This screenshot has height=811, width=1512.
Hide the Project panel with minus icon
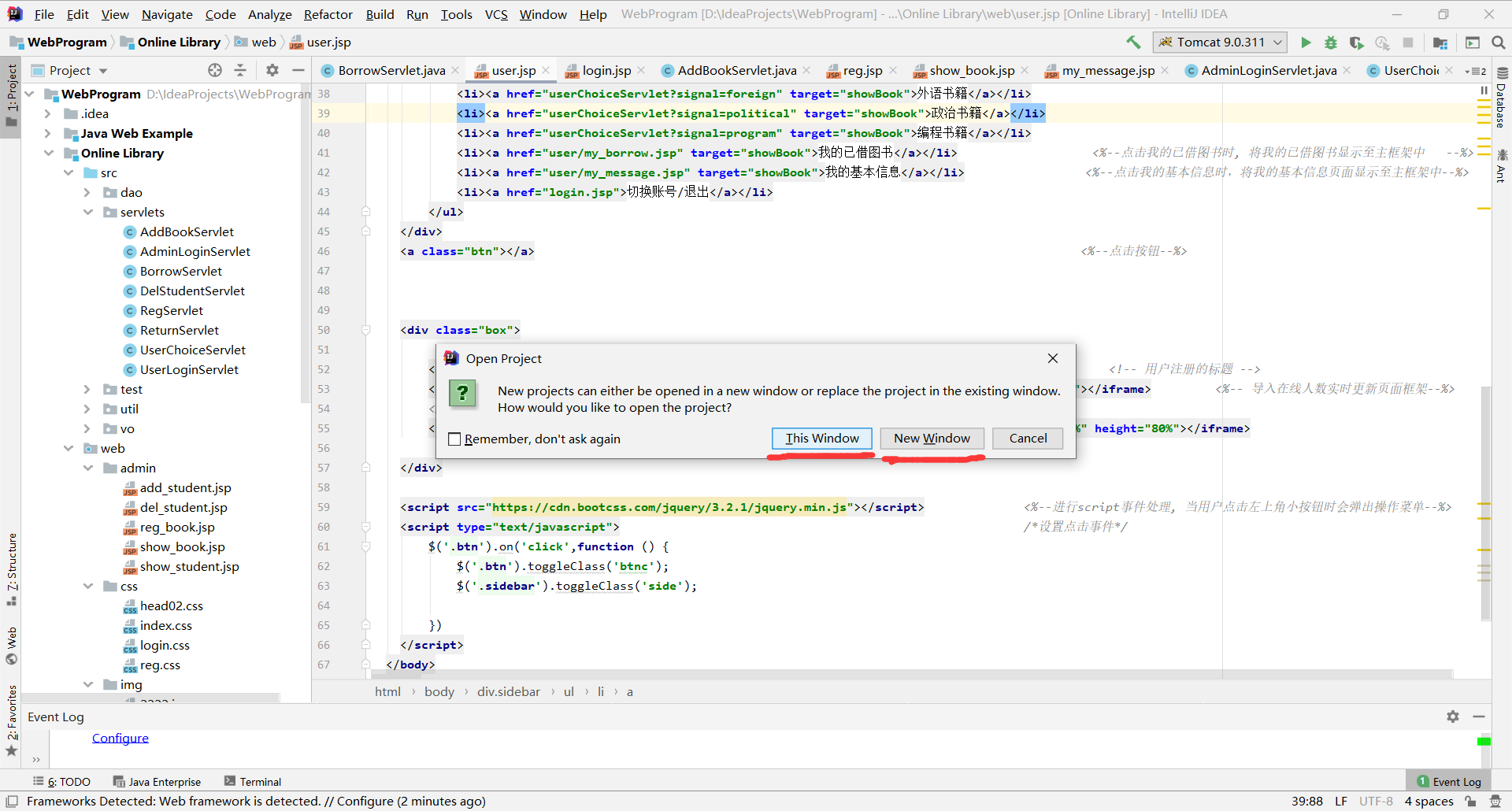point(298,70)
